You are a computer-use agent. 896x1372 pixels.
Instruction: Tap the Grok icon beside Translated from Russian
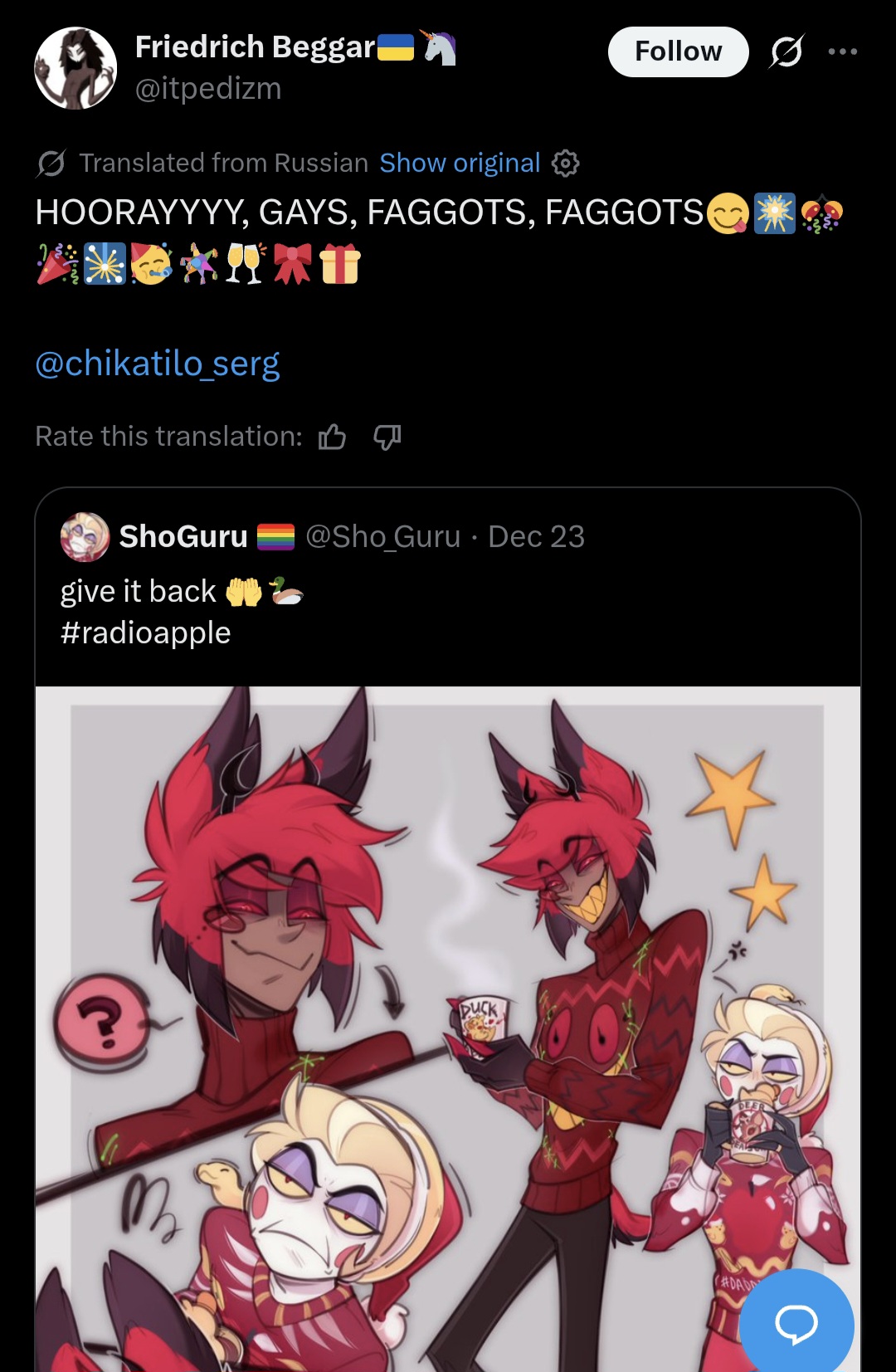tap(51, 163)
